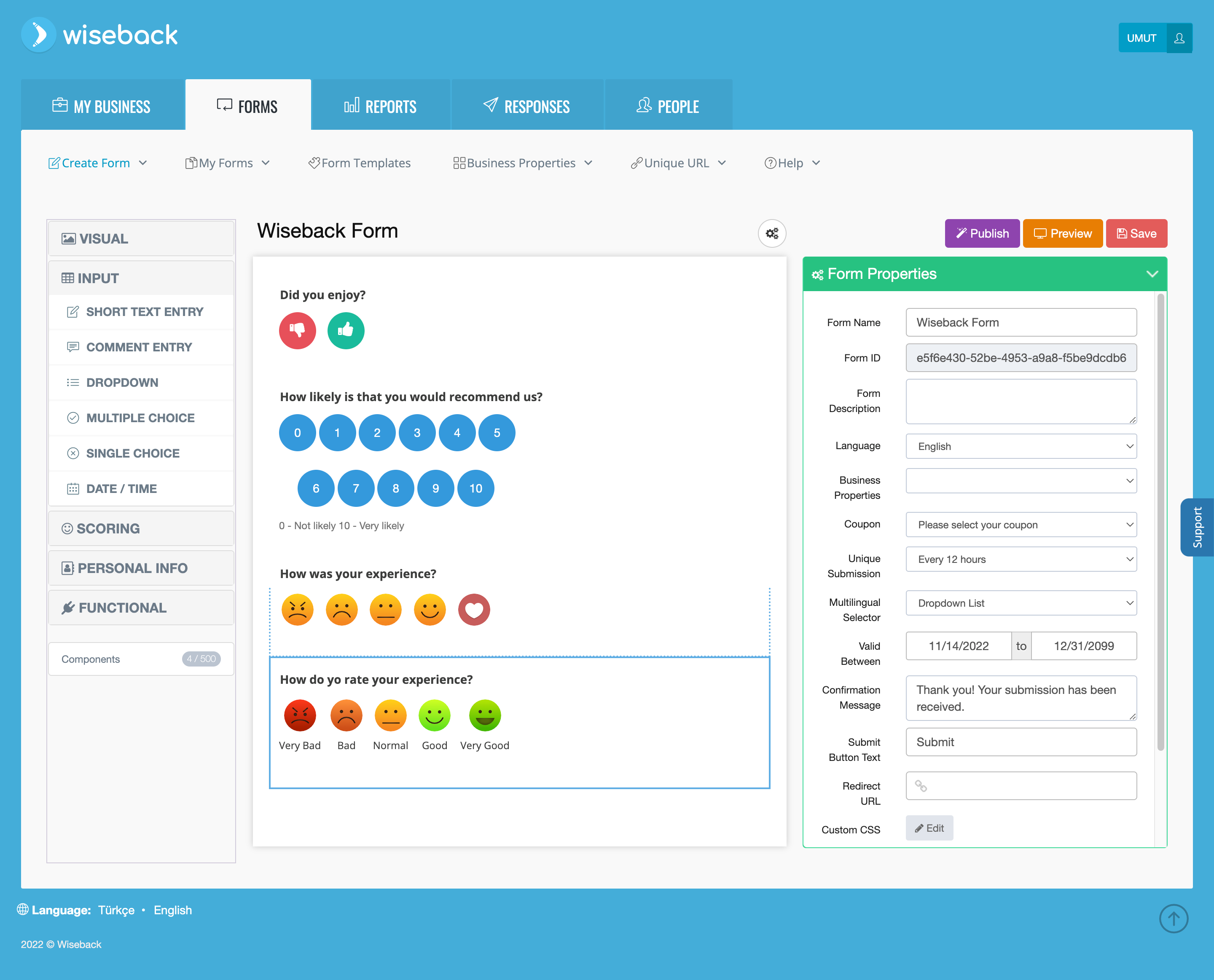1214x980 pixels.
Task: Click the red heart emoji rating
Action: click(x=474, y=609)
